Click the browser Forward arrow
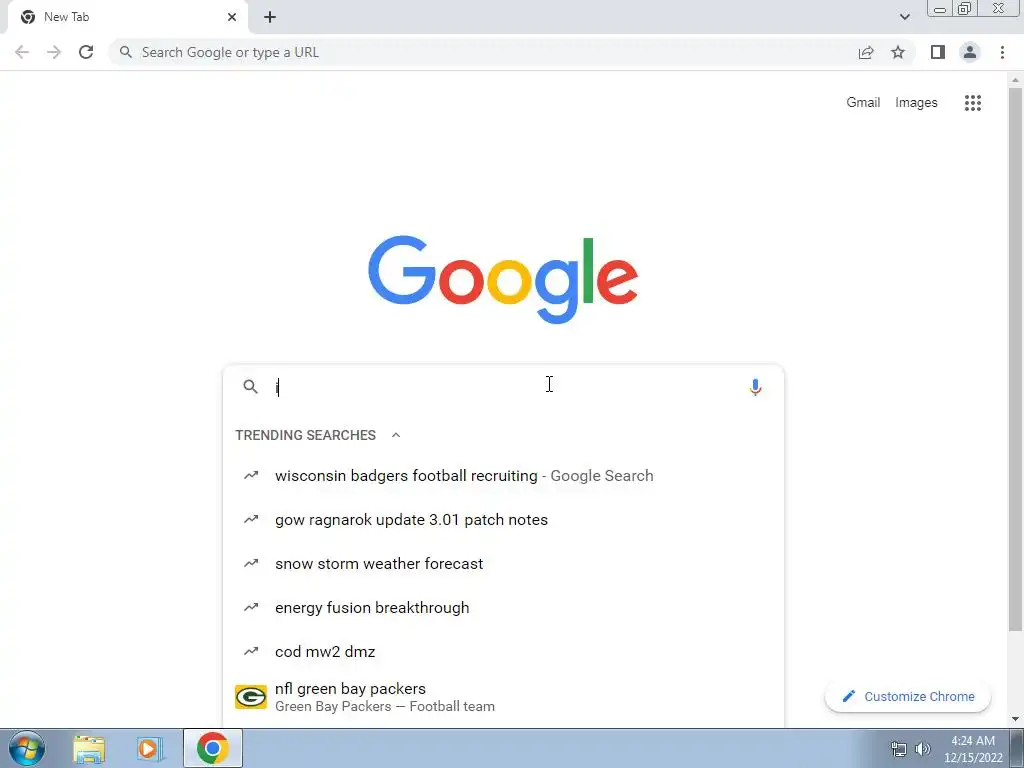Screen dimensions: 1024x768 click(54, 52)
